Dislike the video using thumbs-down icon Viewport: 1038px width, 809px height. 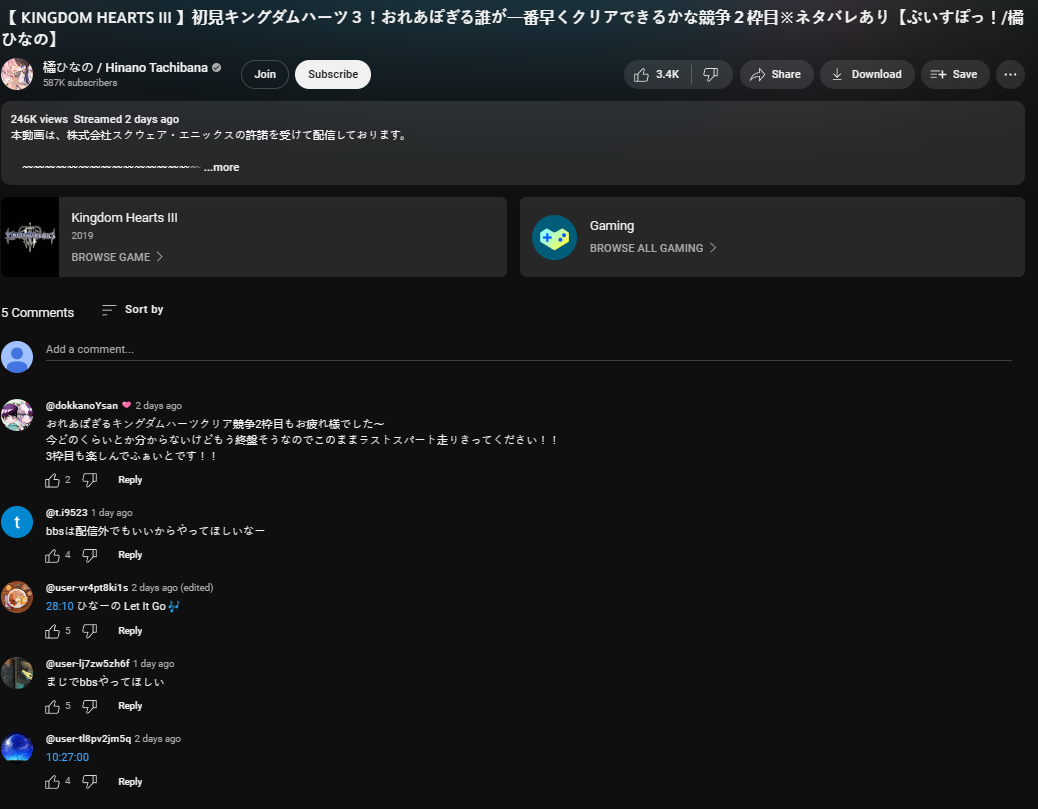[711, 74]
